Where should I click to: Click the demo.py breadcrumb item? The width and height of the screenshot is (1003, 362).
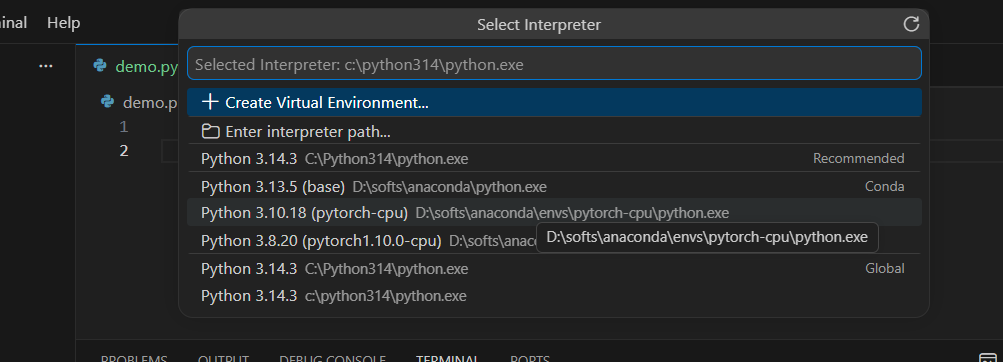point(138,102)
